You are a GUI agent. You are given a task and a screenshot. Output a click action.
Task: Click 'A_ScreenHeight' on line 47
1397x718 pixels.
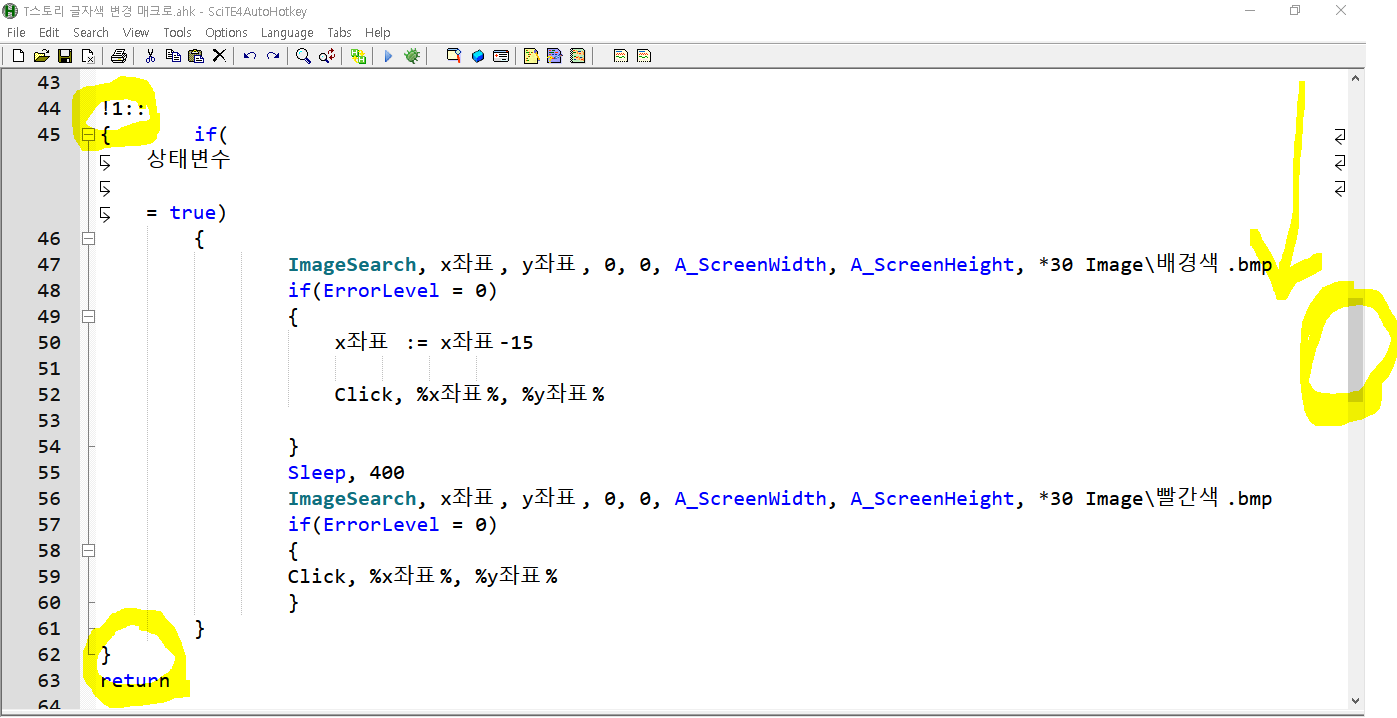(932, 264)
